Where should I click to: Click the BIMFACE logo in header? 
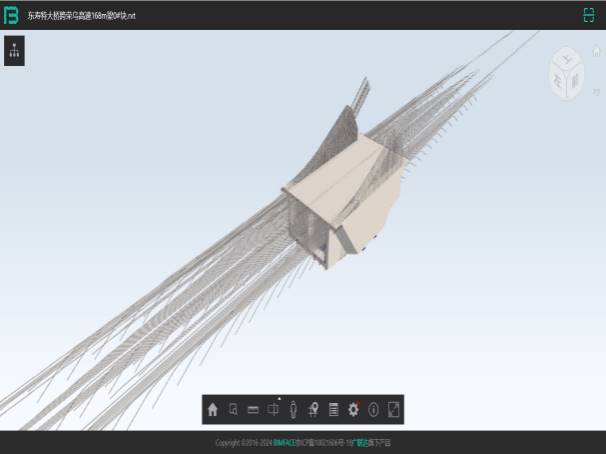(x=12, y=15)
